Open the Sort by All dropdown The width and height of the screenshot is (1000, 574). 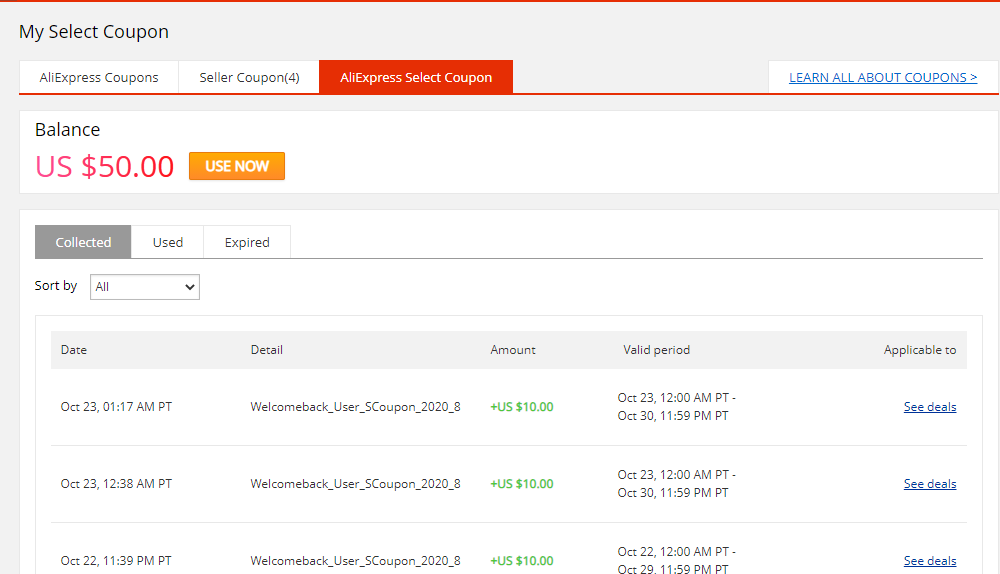145,287
